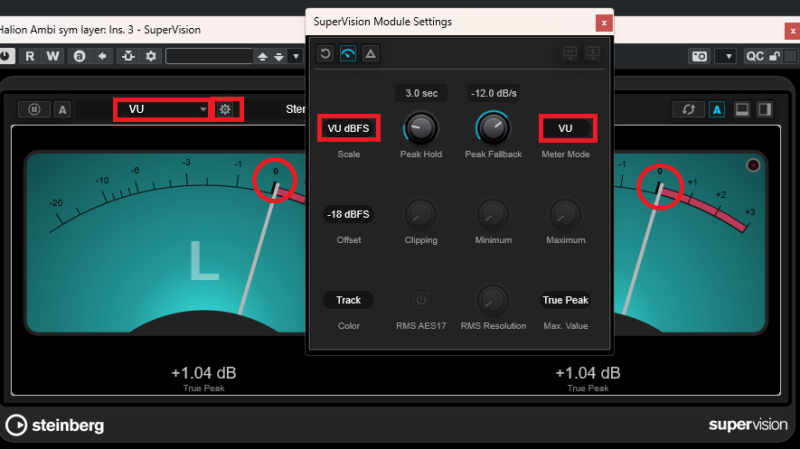
Task: Open the preset browser dropdown arrow
Action: click(x=296, y=56)
